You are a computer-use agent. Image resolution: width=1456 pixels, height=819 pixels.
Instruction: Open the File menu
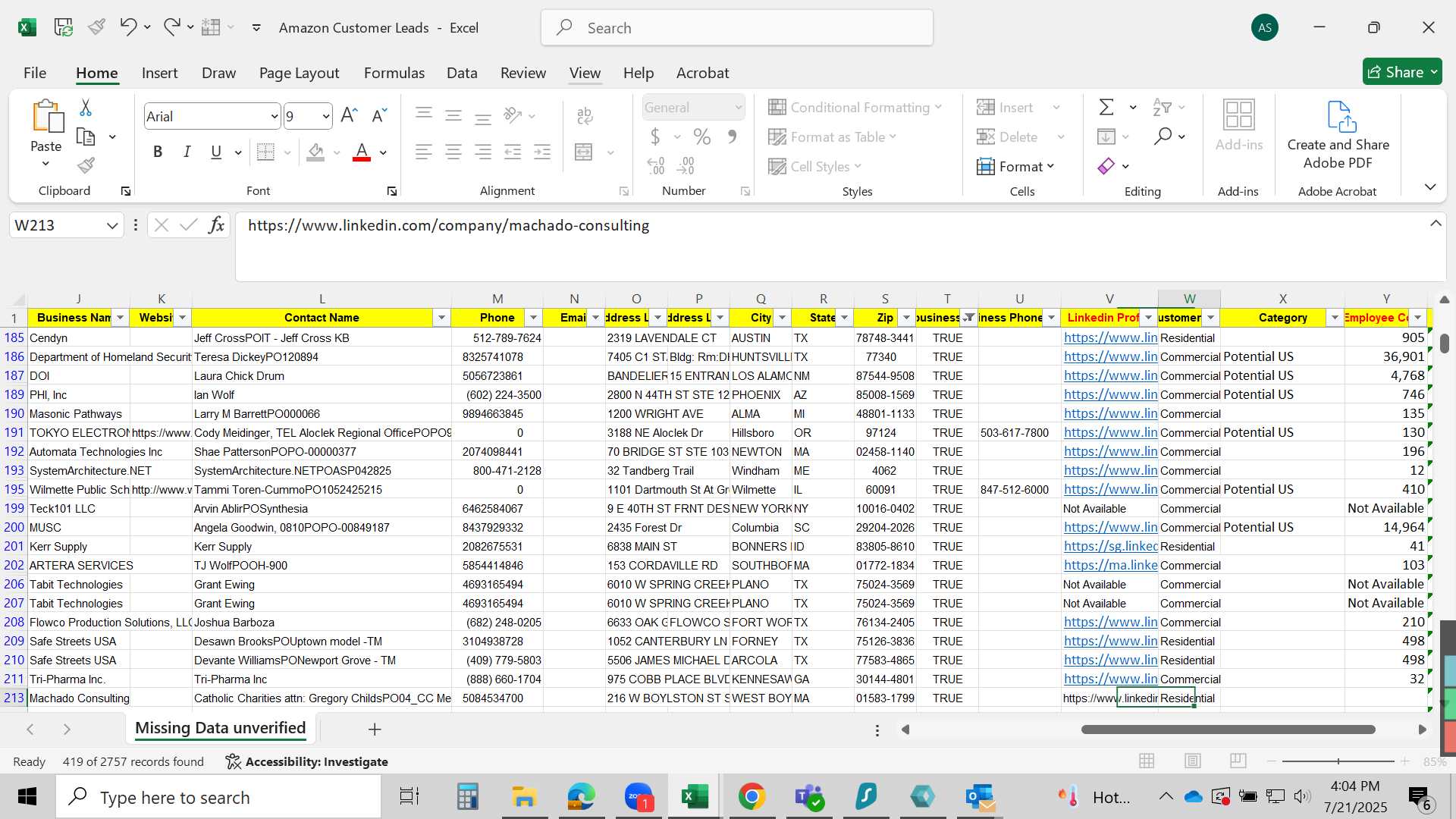35,73
